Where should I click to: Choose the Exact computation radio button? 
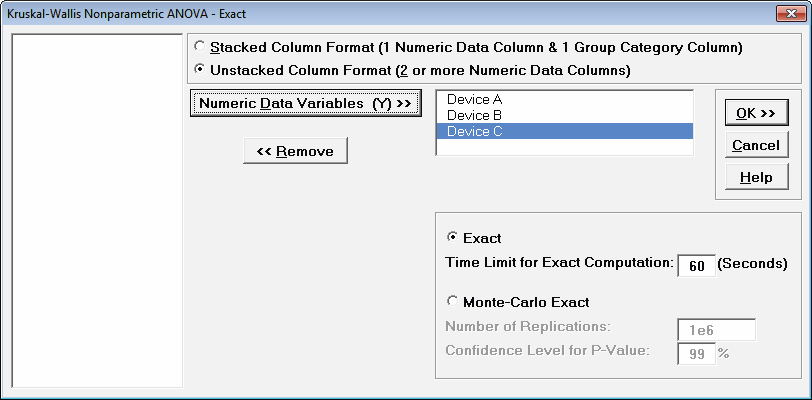point(452,238)
